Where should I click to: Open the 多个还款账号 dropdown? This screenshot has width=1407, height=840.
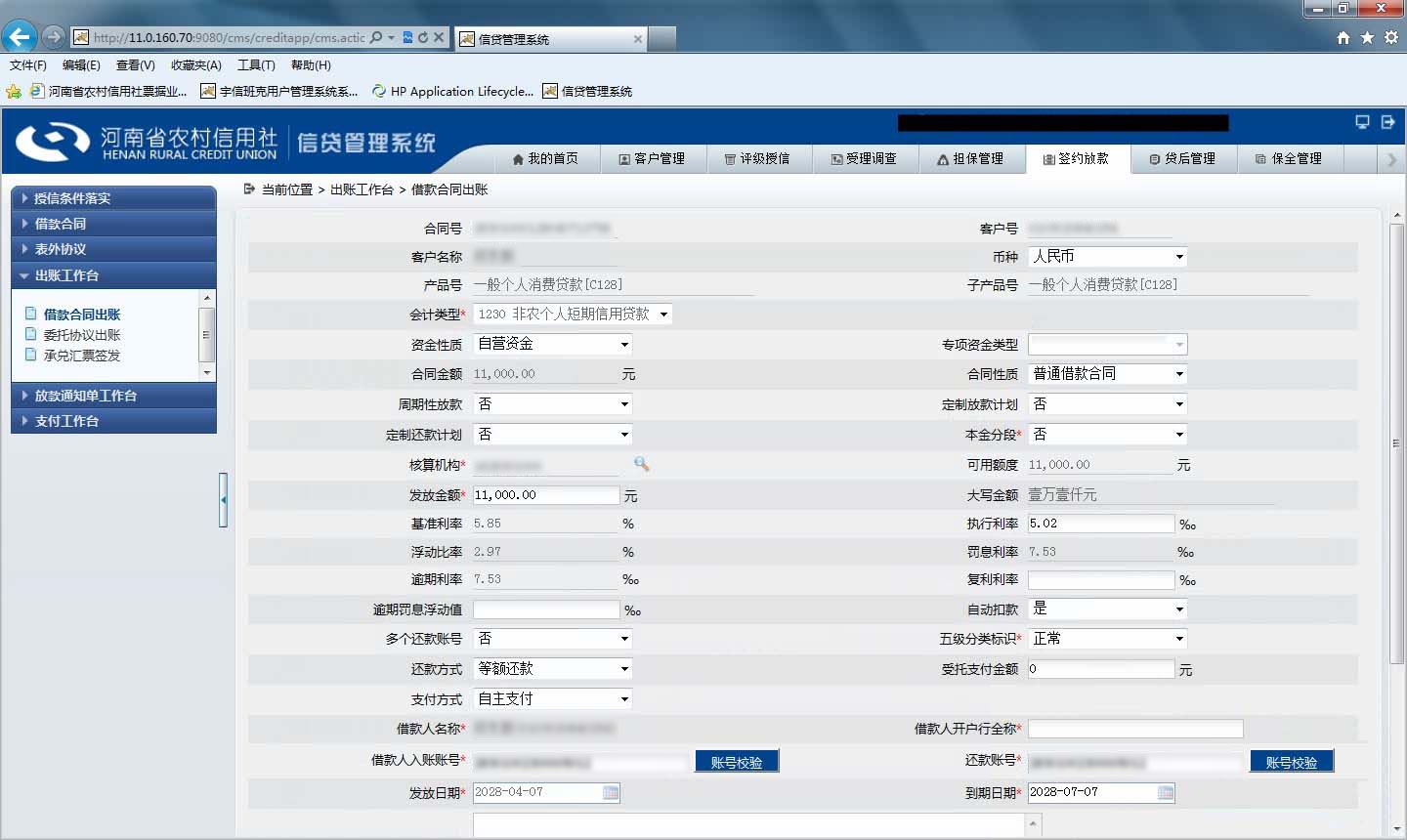pyautogui.click(x=553, y=639)
